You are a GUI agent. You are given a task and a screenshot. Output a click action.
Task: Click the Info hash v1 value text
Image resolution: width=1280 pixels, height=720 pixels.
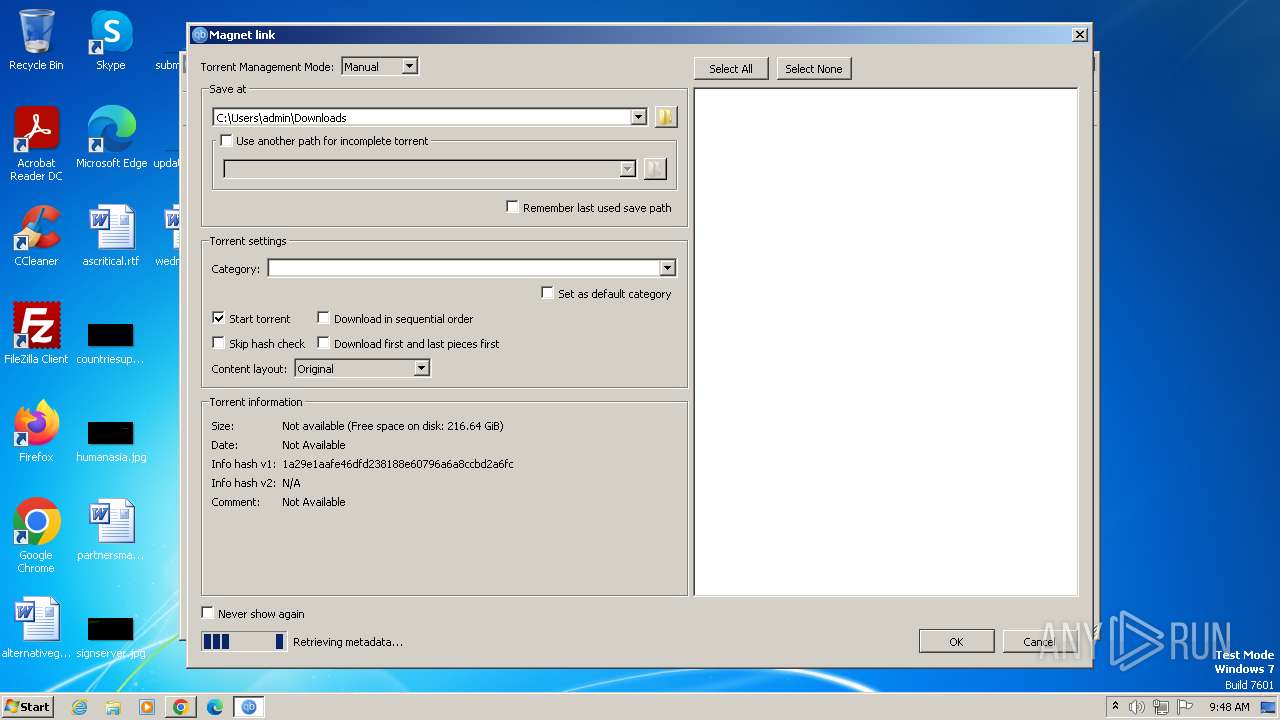click(x=398, y=464)
